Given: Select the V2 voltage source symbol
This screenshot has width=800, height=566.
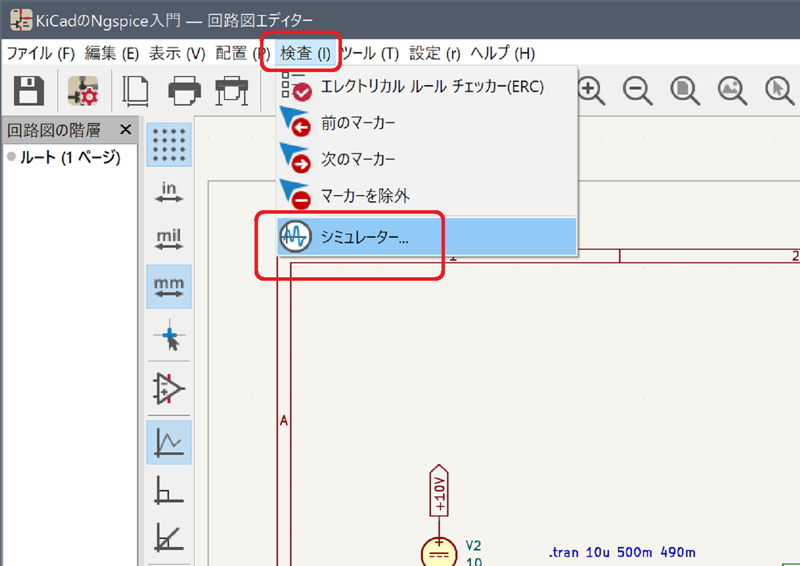Looking at the screenshot, I should [x=439, y=552].
